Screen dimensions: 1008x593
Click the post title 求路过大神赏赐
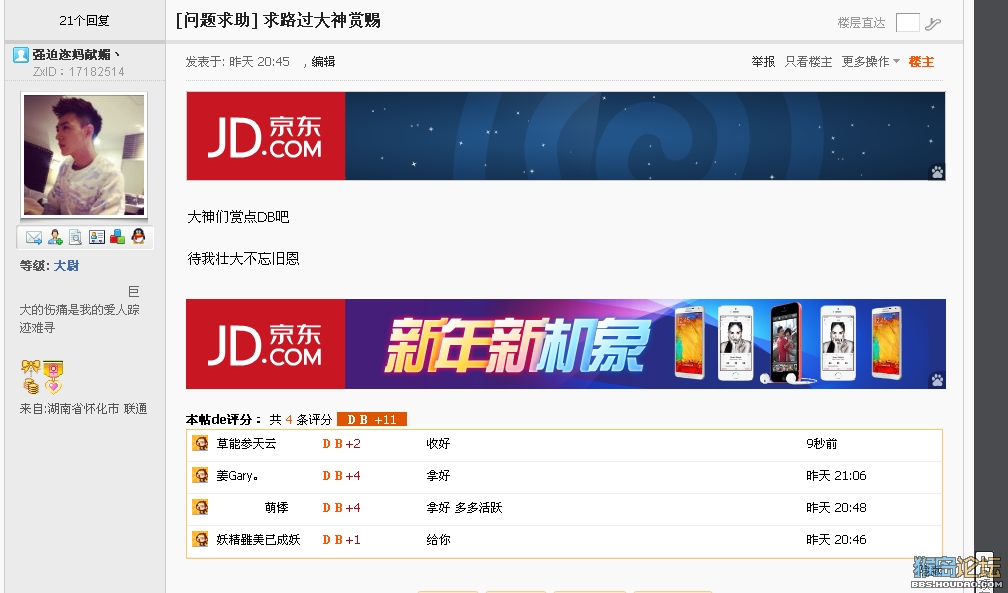[x=321, y=21]
